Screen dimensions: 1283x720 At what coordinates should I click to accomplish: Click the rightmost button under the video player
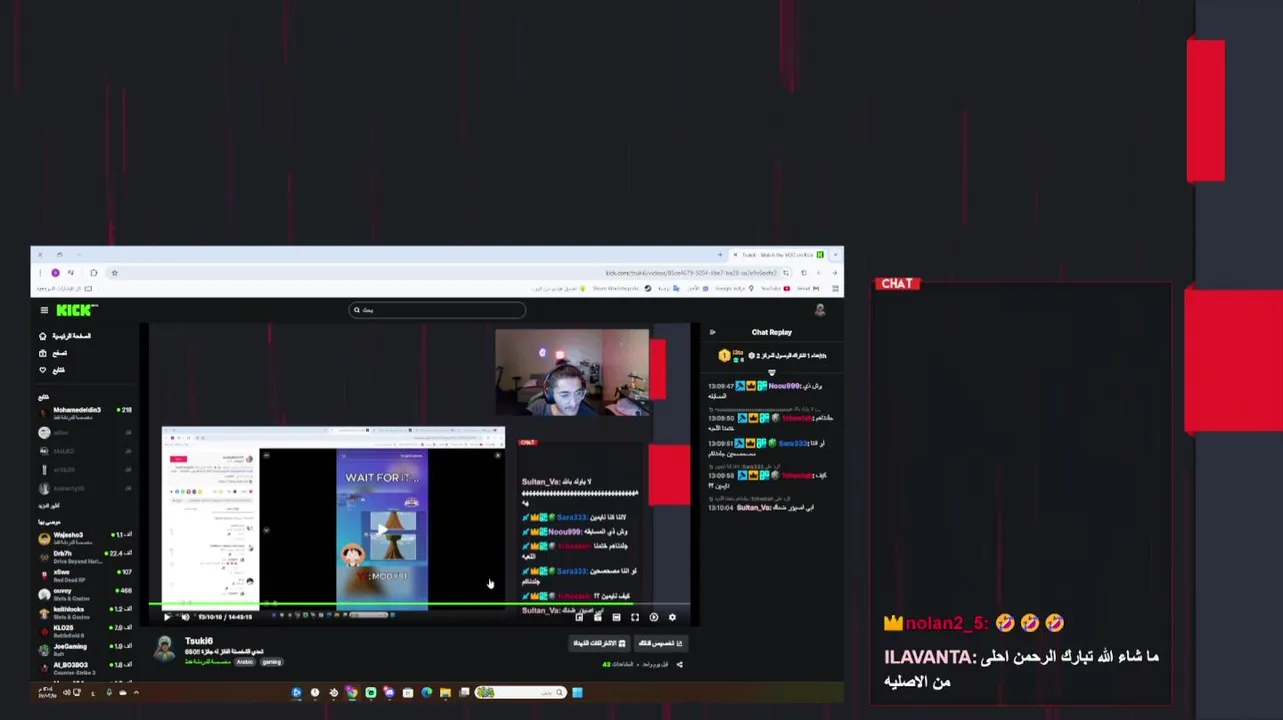[661, 643]
